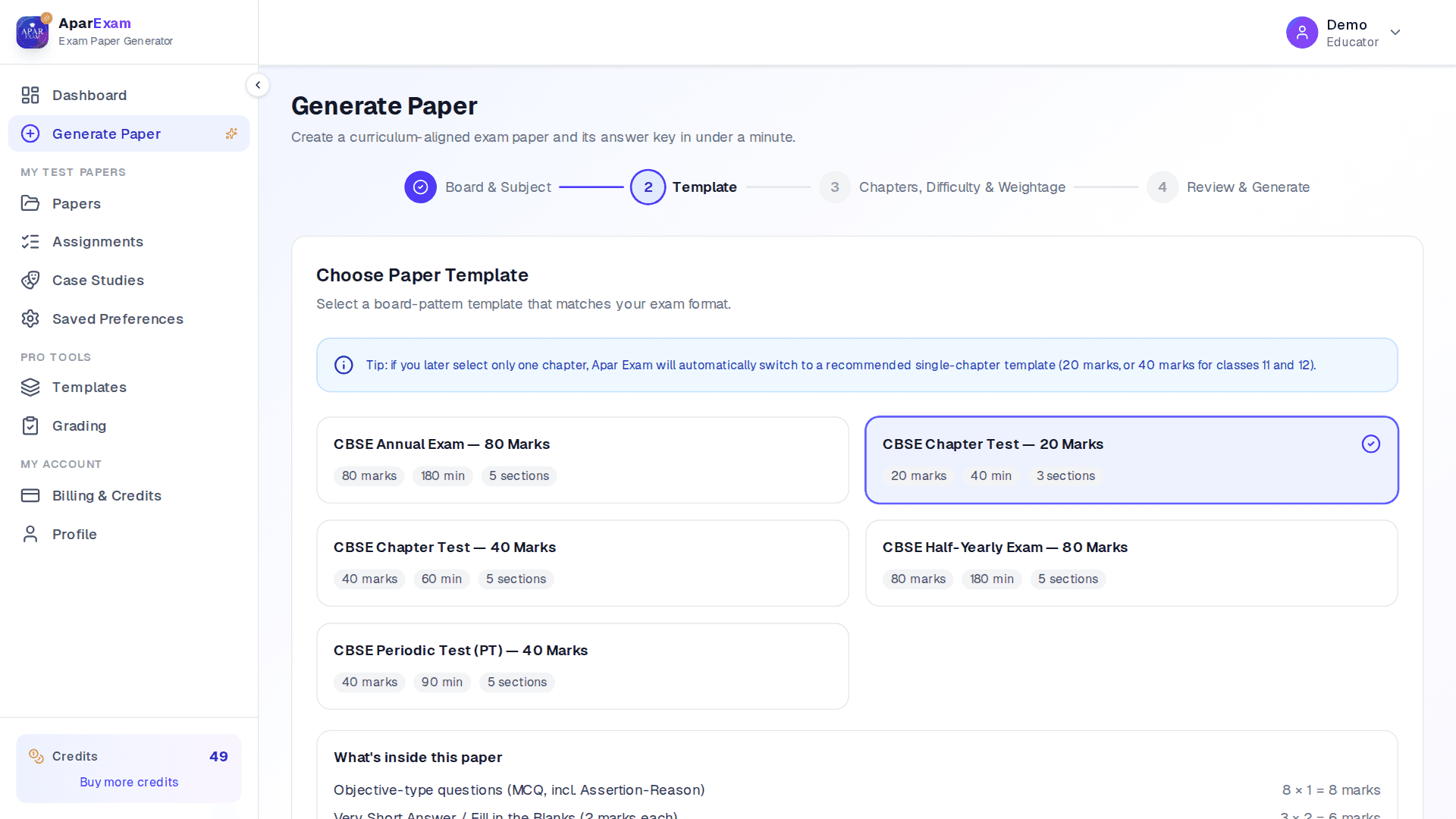This screenshot has width=1456, height=819.
Task: Click the Saved Preferences gear icon
Action: pos(30,318)
